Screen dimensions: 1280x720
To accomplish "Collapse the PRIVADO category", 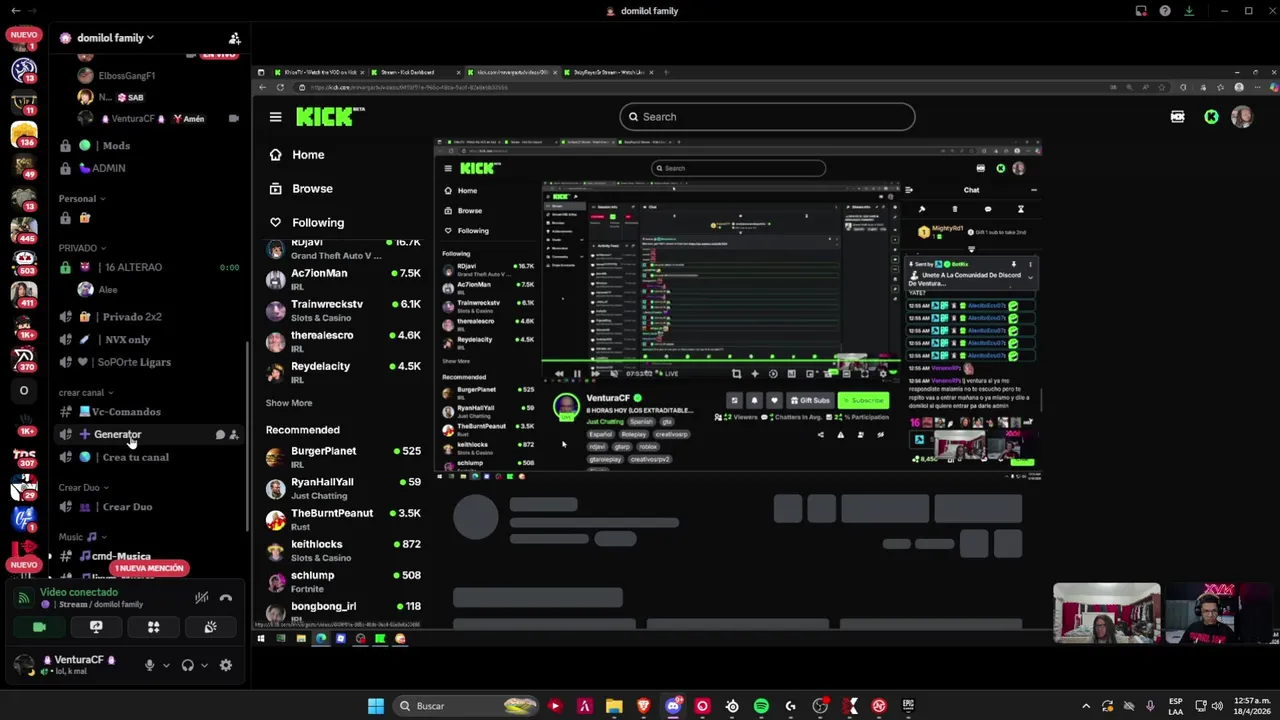I will (83, 248).
